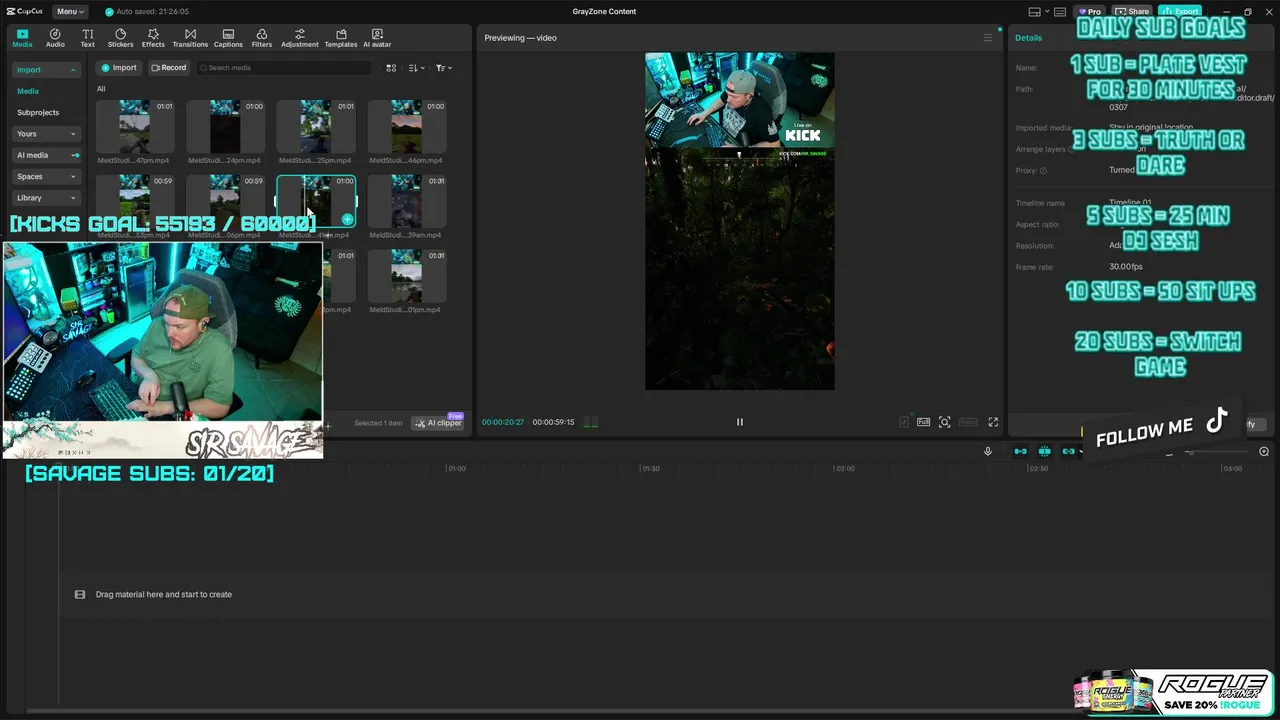Screen dimensions: 1280x720
Task: Click the 01:00 timeline ruler mark
Action: click(456, 468)
